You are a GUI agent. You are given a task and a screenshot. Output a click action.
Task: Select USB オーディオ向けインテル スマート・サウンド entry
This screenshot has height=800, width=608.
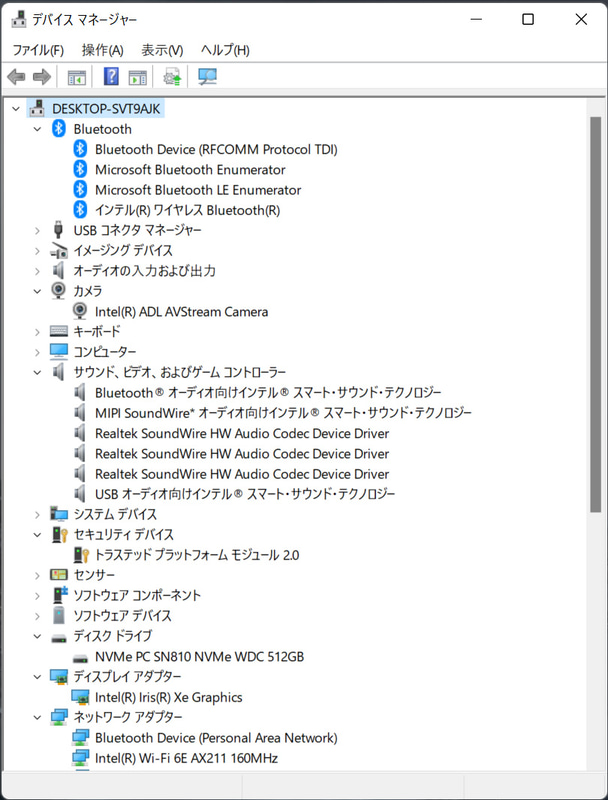(245, 494)
